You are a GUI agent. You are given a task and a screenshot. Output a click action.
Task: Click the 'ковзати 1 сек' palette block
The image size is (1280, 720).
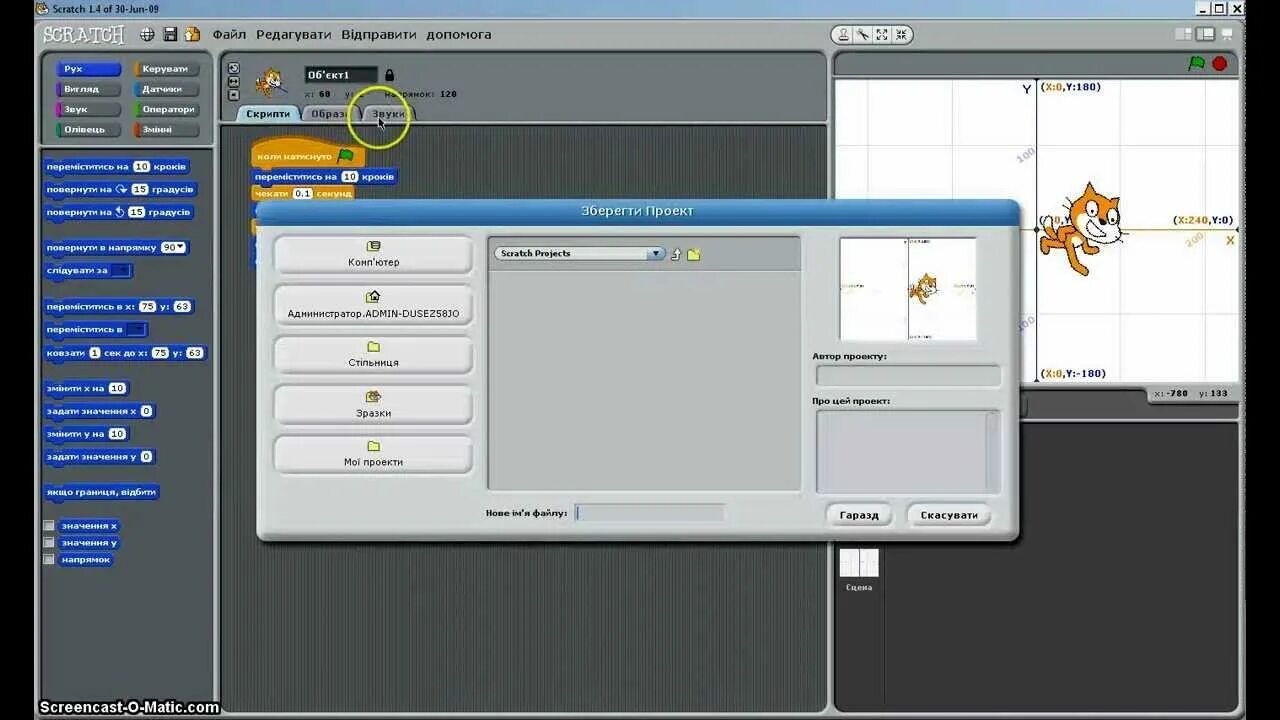pos(125,353)
